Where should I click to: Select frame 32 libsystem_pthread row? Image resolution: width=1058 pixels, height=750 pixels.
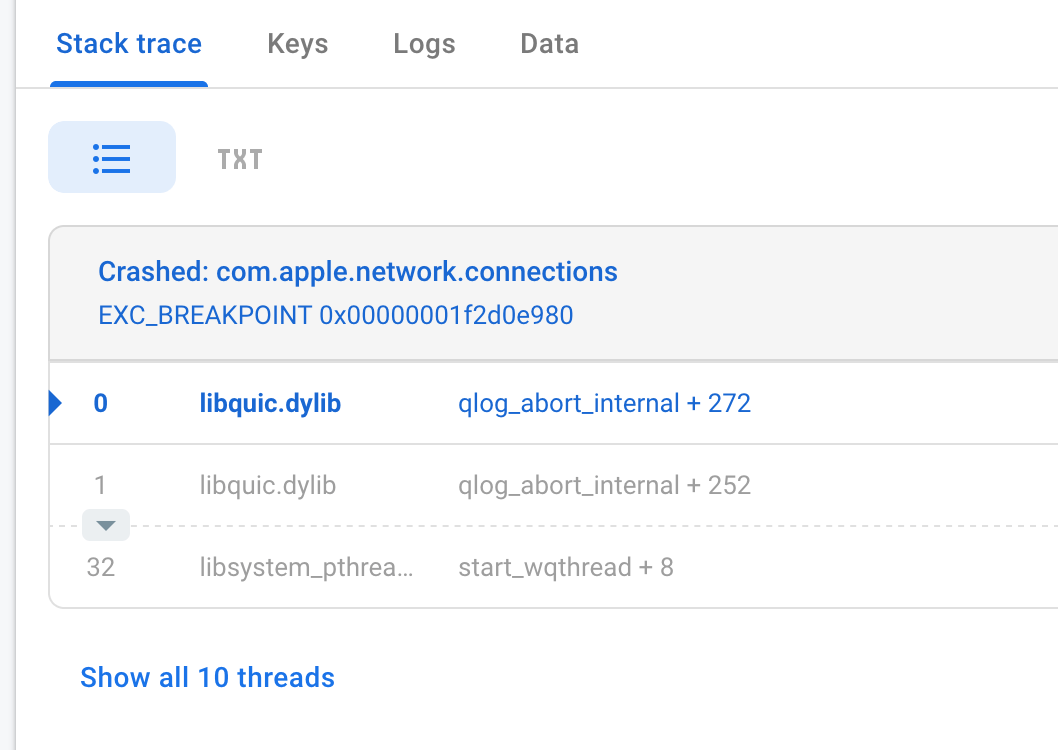(x=553, y=567)
